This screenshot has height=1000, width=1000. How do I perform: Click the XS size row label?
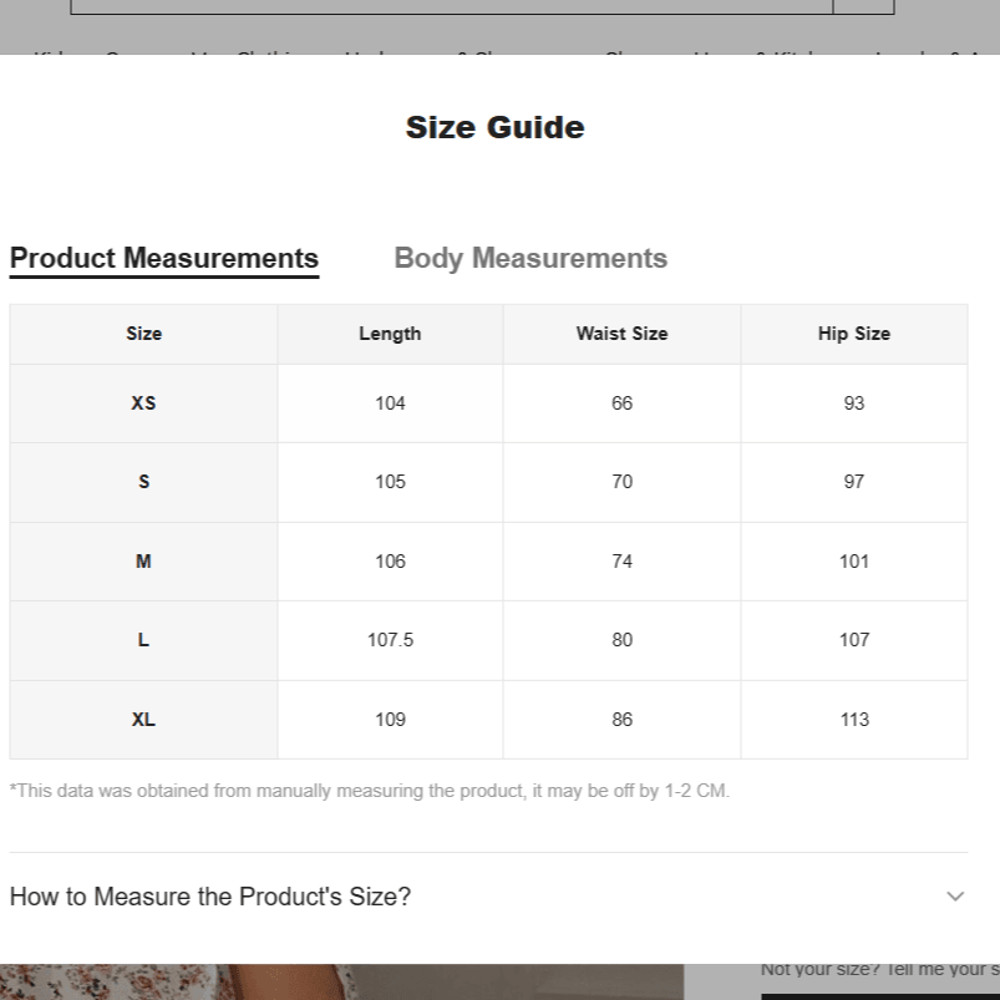point(143,403)
